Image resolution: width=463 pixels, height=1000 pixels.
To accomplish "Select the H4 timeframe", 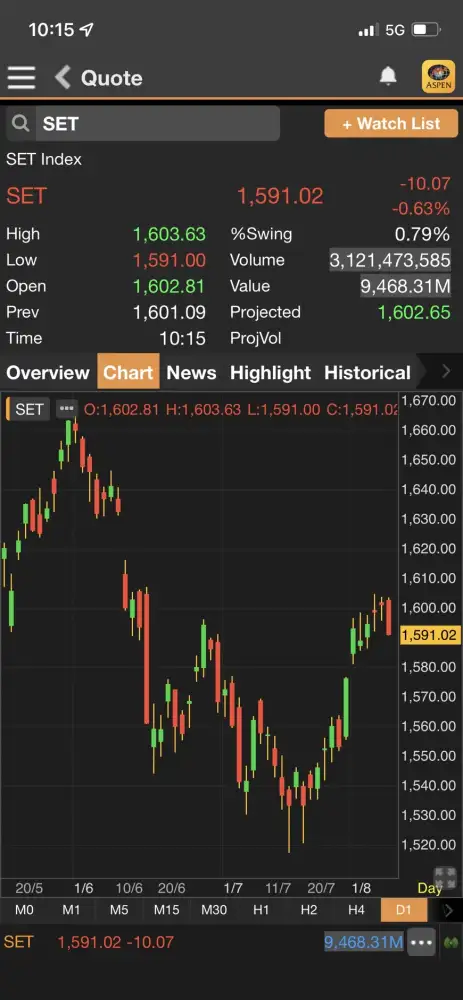I will tap(356, 910).
